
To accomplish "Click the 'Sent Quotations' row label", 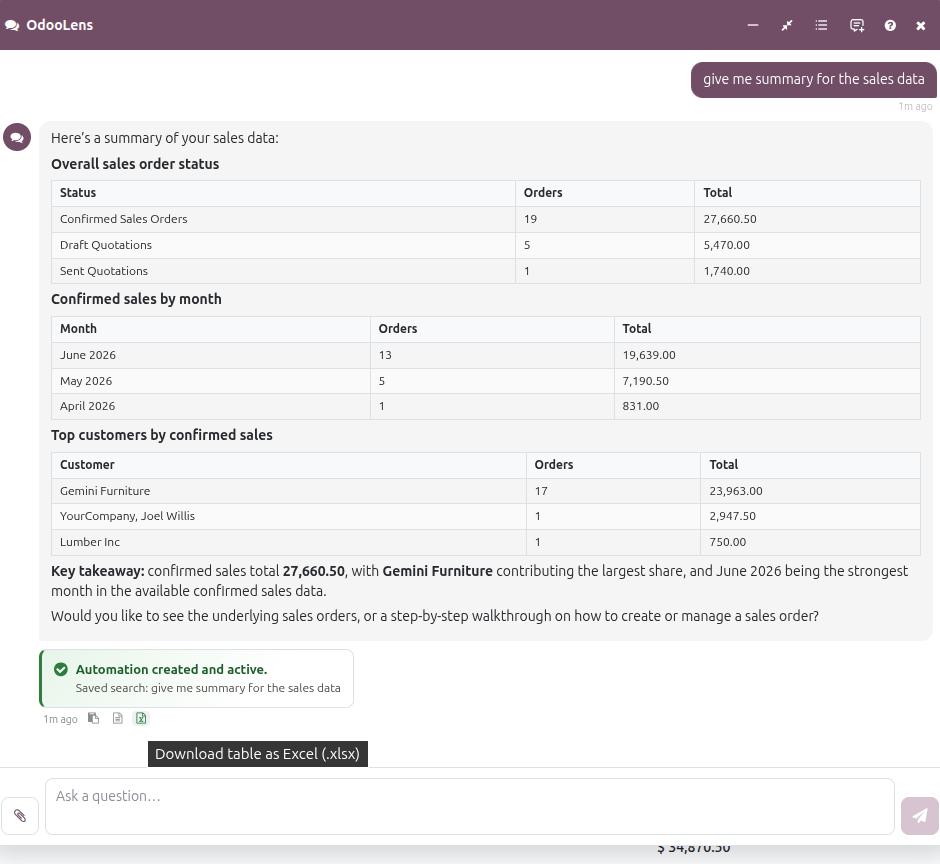I will pos(104,270).
